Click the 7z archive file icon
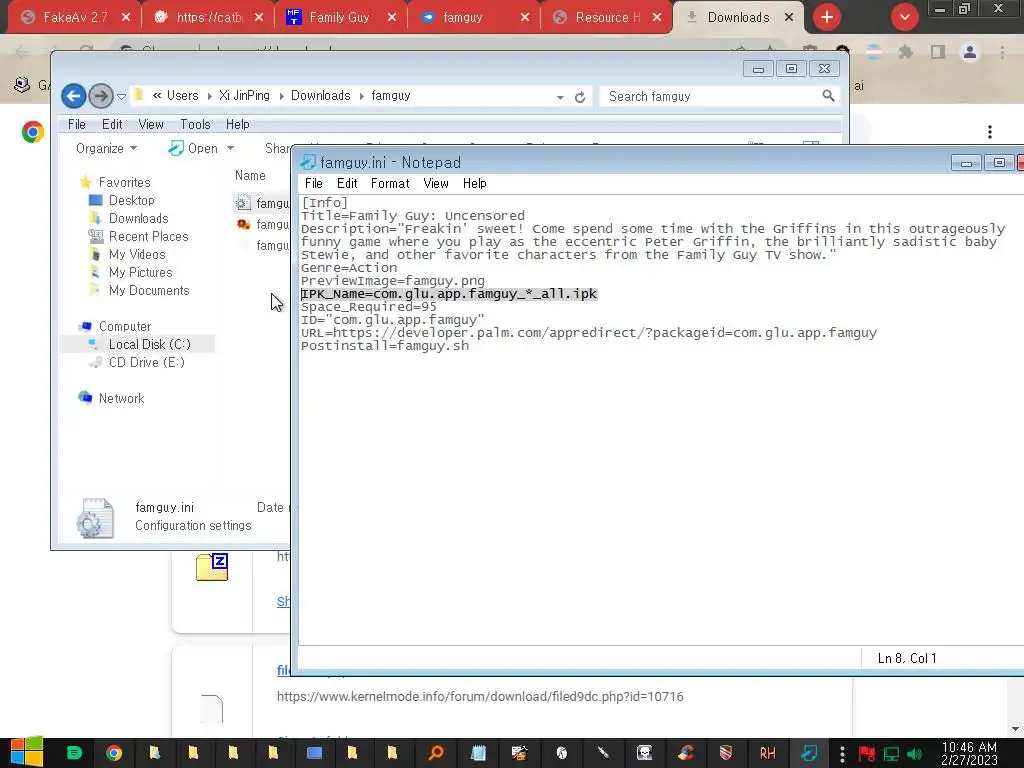This screenshot has height=768, width=1024. coord(212,567)
